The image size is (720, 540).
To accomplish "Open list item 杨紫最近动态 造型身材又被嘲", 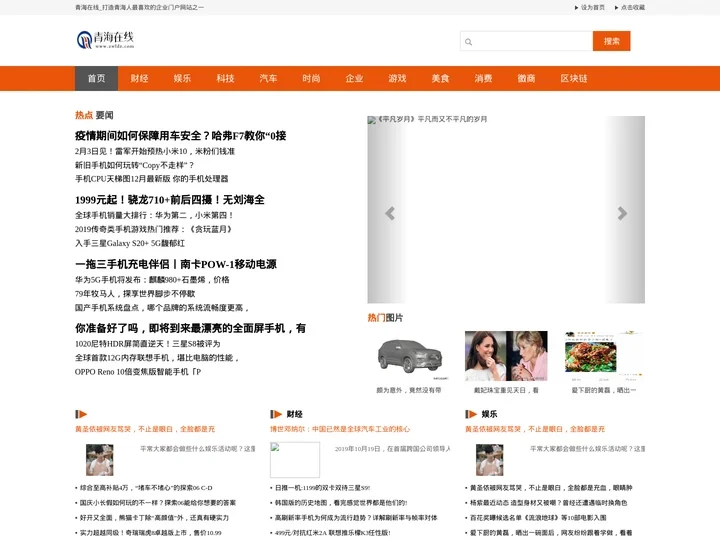I will [548, 503].
